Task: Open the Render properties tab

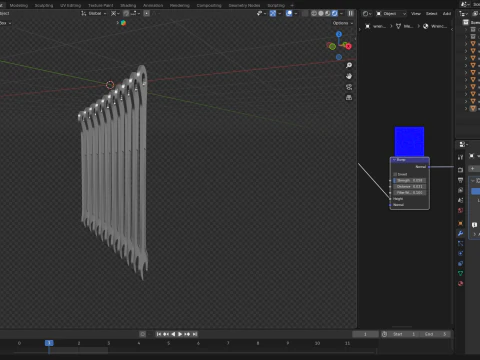Action: pos(460,170)
